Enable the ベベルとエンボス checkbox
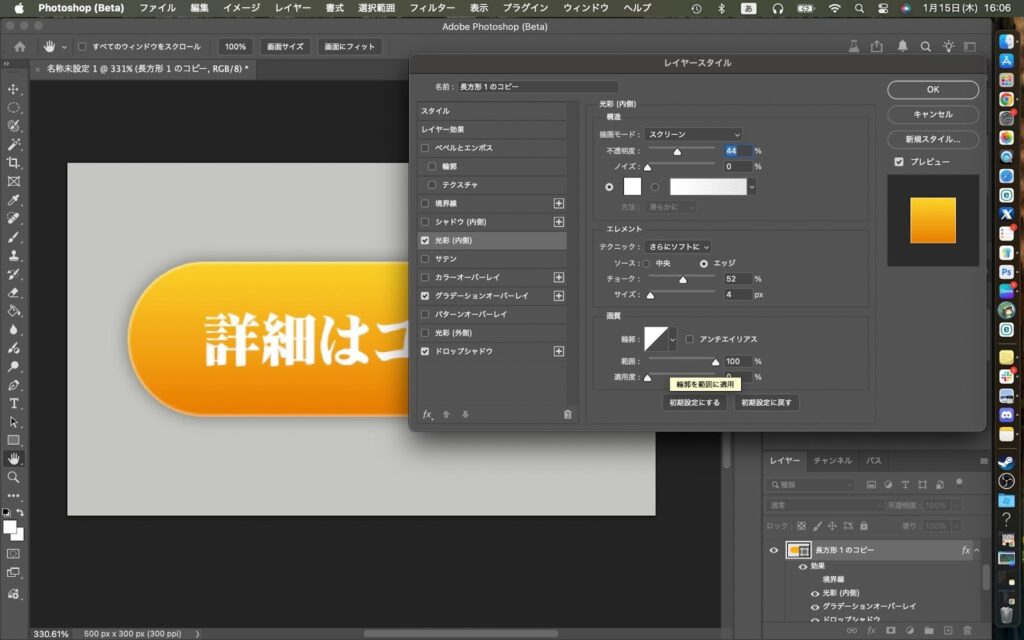The image size is (1024, 640). pos(425,148)
